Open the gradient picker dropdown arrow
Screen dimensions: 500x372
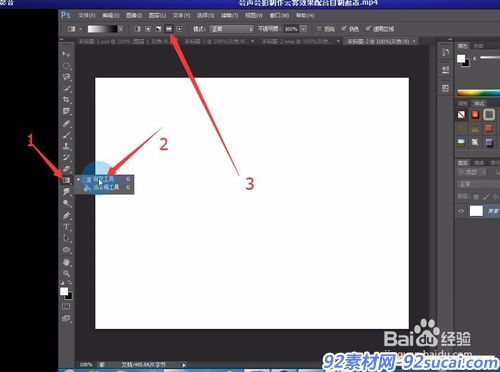pyautogui.click(x=120, y=29)
